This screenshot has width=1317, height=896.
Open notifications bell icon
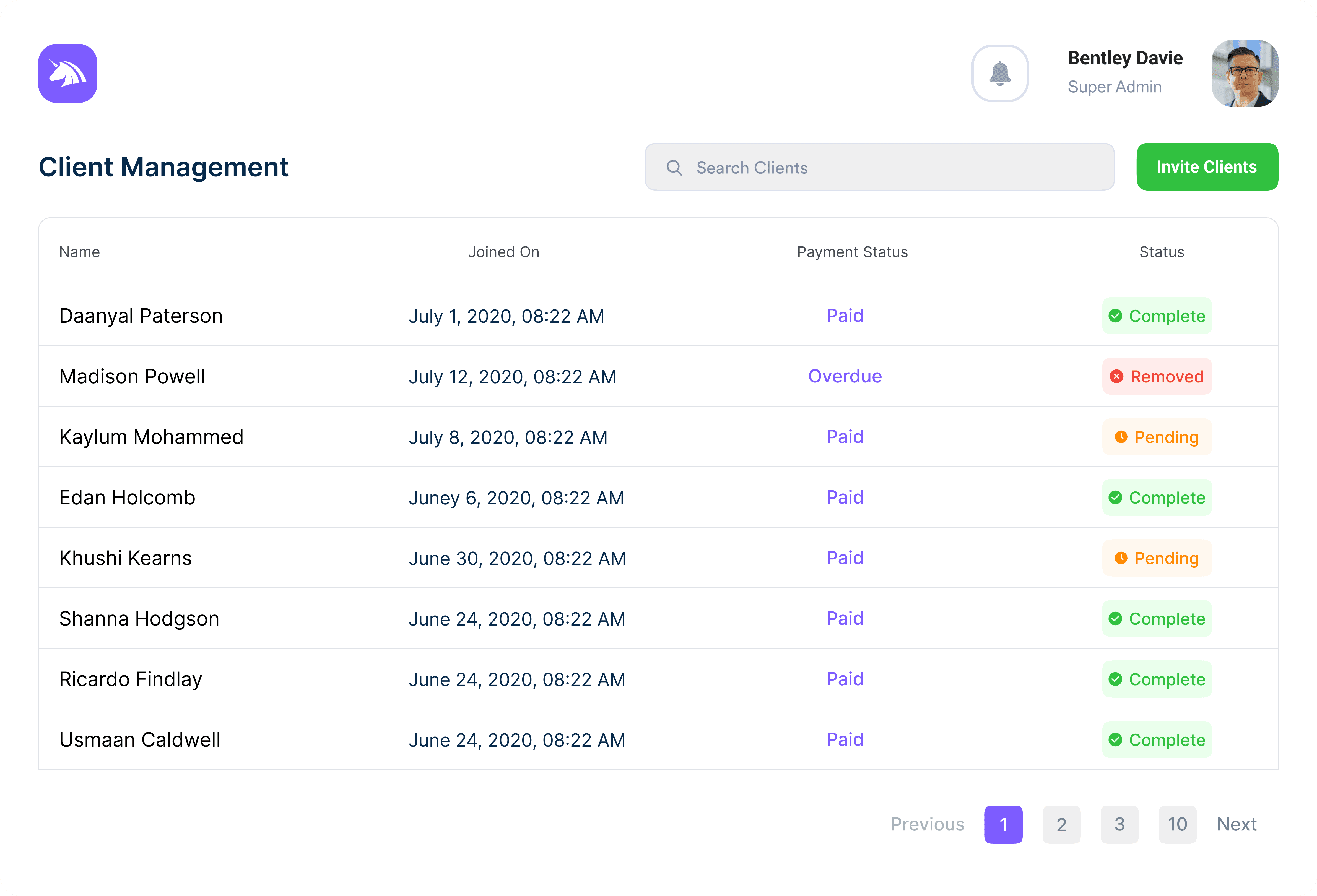click(1000, 74)
